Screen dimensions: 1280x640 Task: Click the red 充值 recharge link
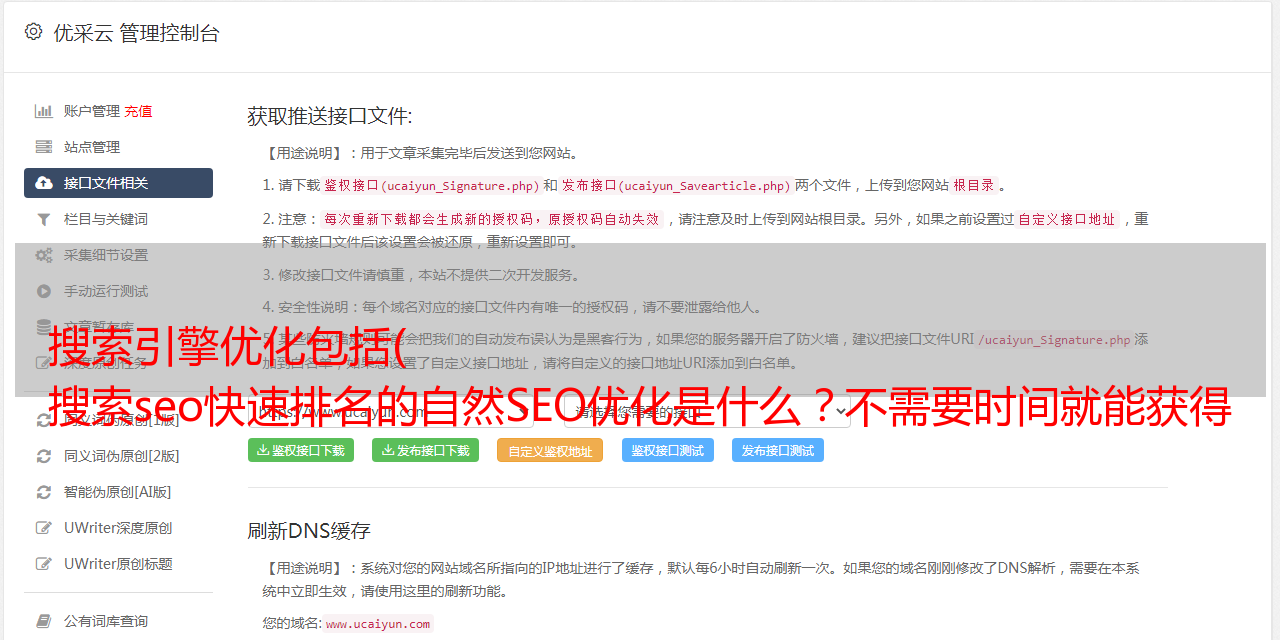pos(138,111)
